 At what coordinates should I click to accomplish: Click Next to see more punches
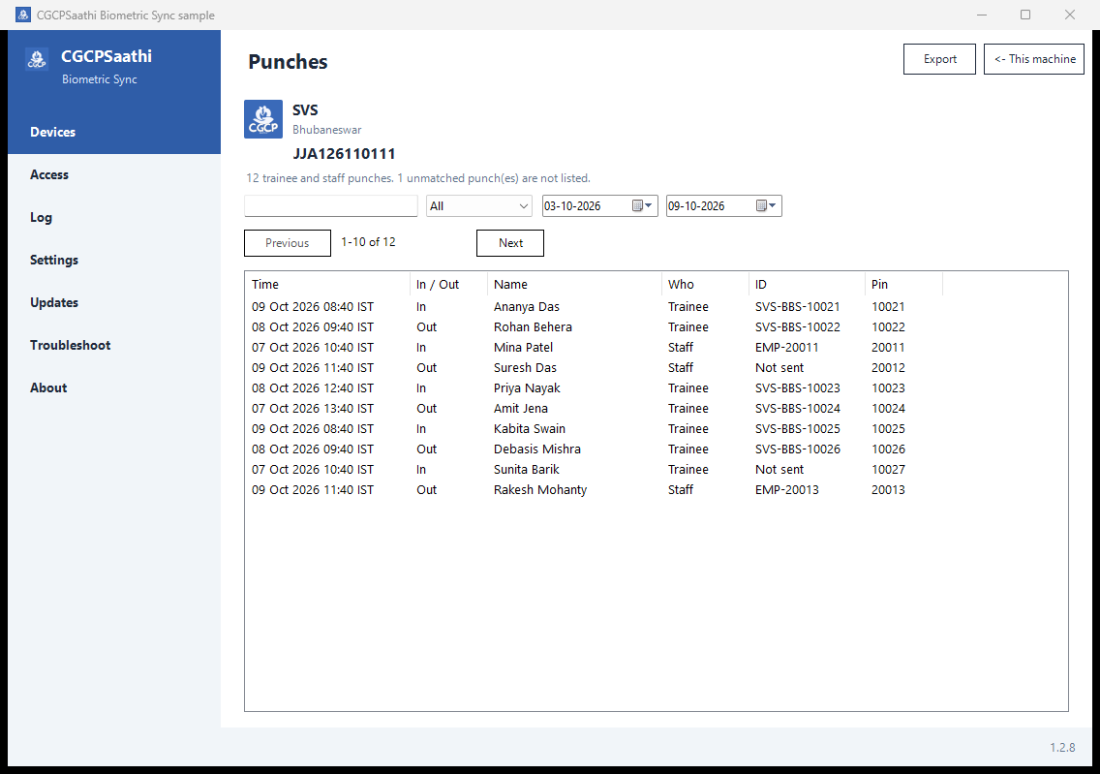[510, 243]
